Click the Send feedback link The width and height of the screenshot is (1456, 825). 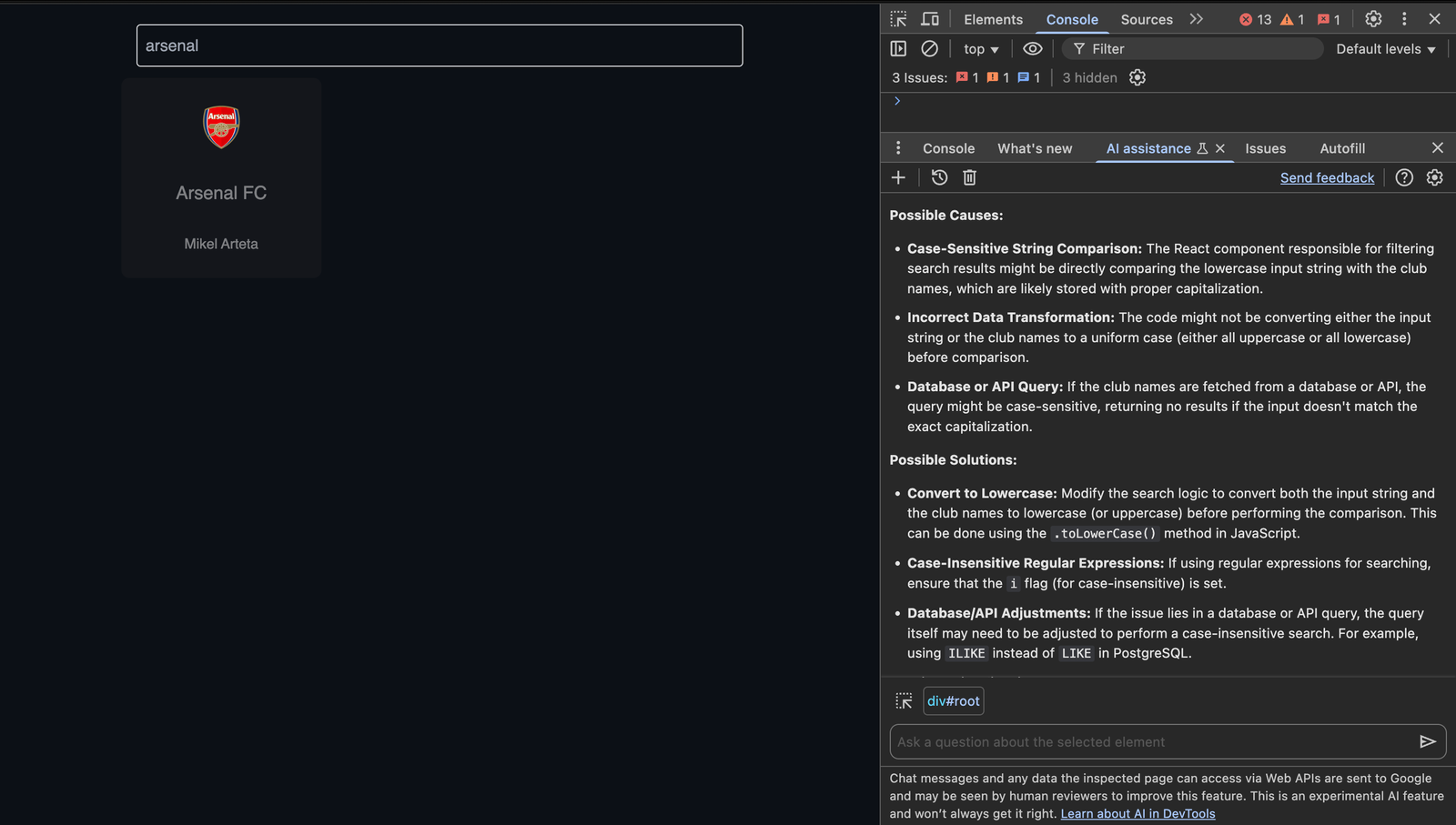click(x=1327, y=178)
